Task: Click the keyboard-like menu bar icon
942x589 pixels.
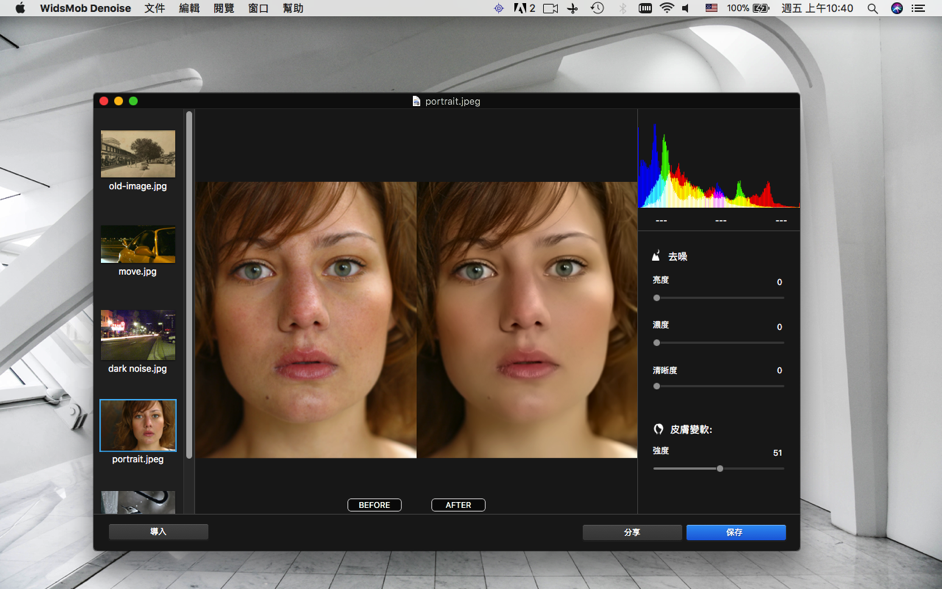Action: (645, 8)
